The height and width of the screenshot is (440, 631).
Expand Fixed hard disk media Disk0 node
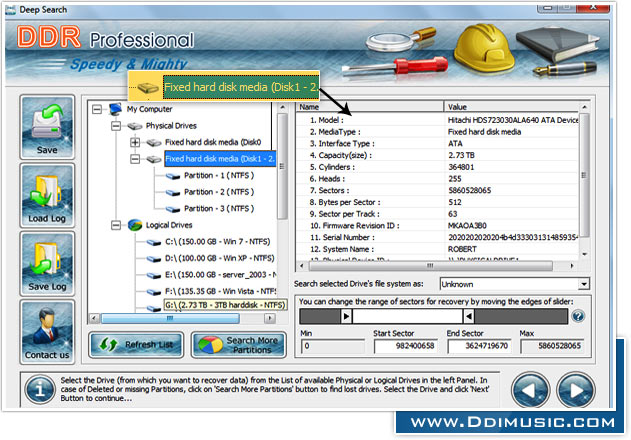click(x=136, y=143)
